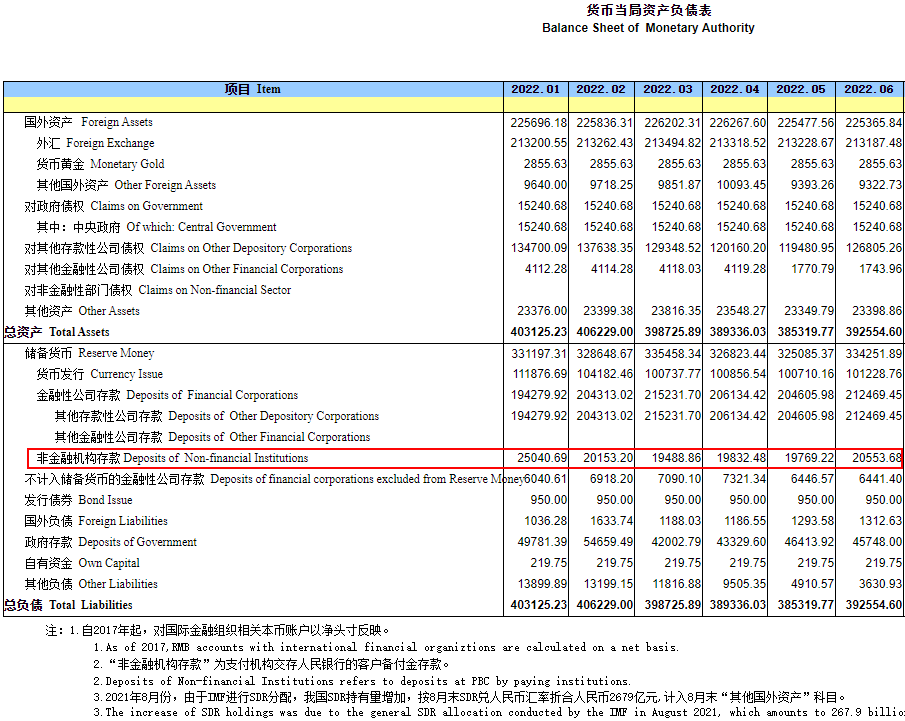Select Claims on Depository Corporations value 134700.09
The height and width of the screenshot is (721, 905).
539,248
